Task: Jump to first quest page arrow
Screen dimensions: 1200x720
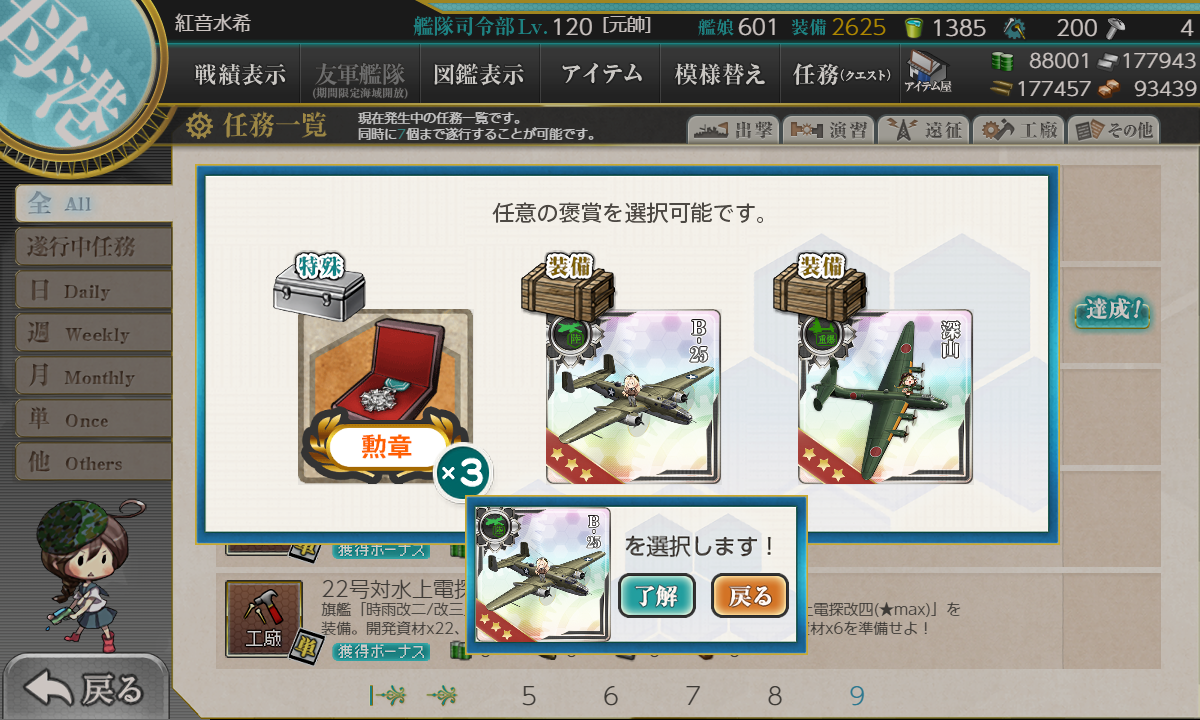Action: [386, 695]
